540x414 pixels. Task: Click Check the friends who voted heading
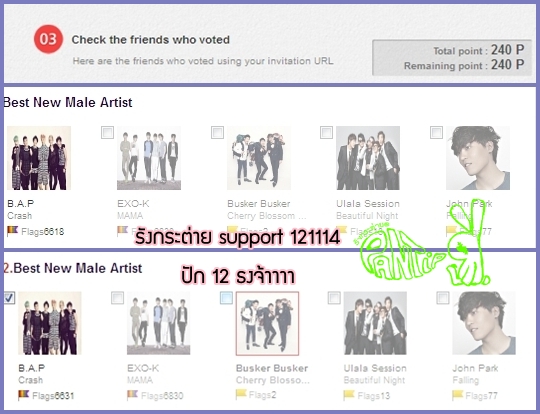tap(150, 40)
